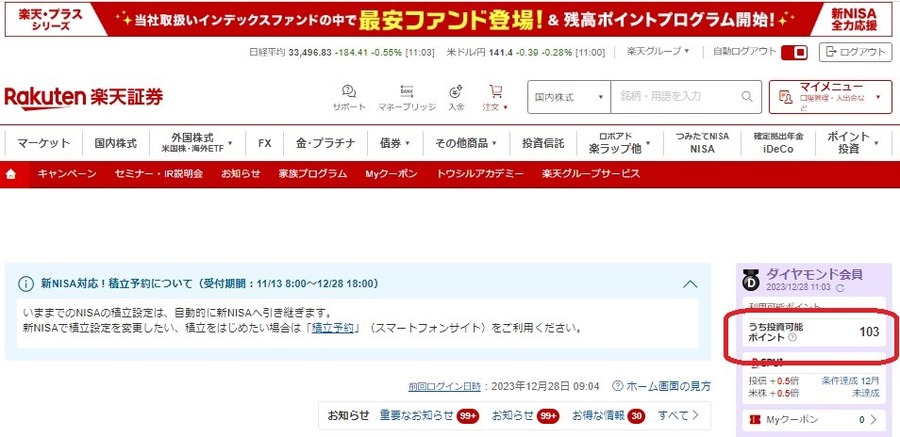Refresh the member status timestamp icon

841,287
